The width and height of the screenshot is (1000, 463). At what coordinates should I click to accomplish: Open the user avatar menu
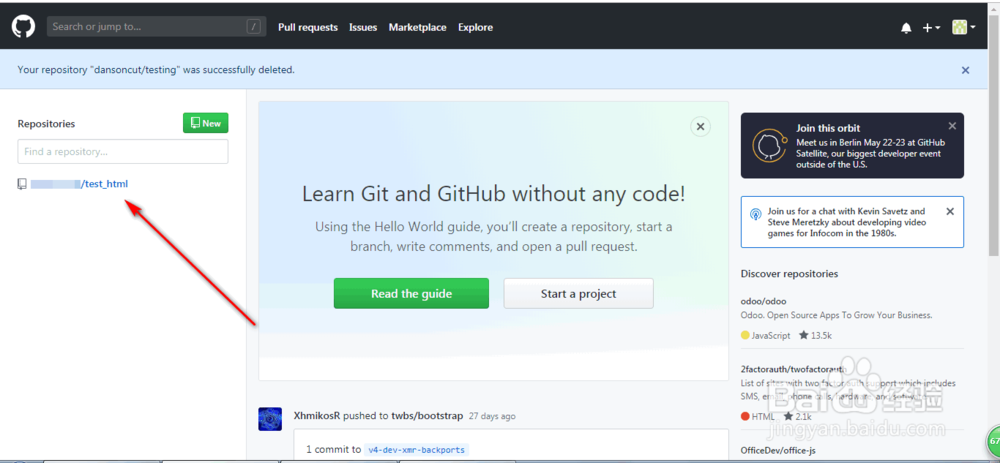click(x=963, y=27)
